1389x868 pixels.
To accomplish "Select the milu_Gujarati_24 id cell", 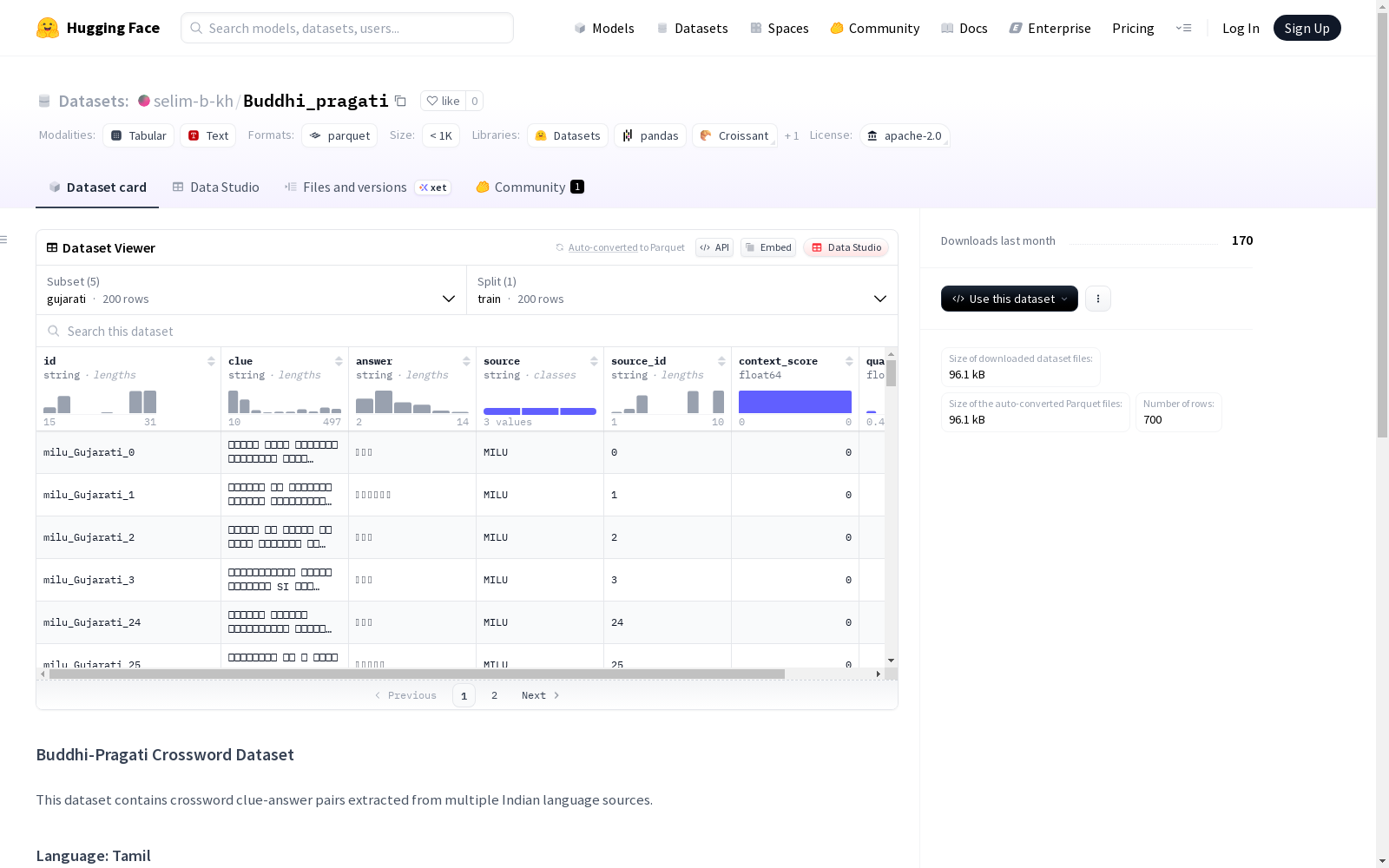I will click(128, 622).
